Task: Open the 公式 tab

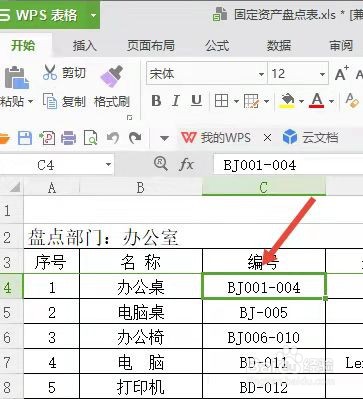Action: point(217,45)
